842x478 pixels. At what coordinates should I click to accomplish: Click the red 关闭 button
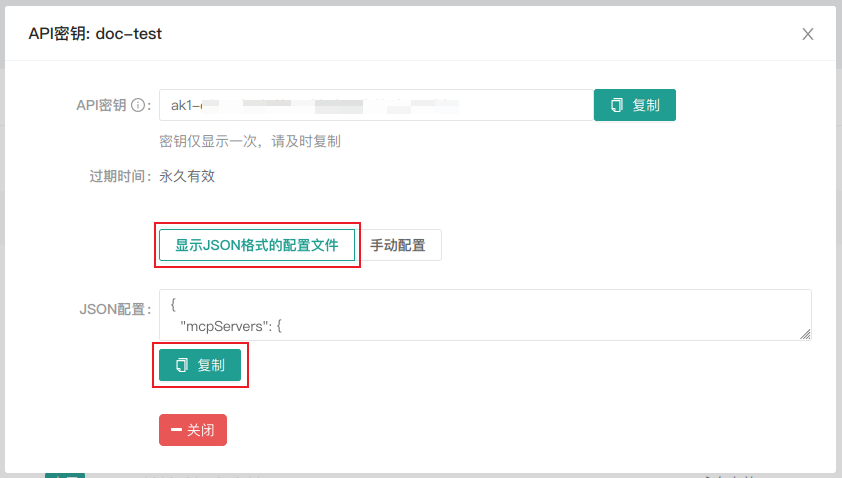coord(193,430)
